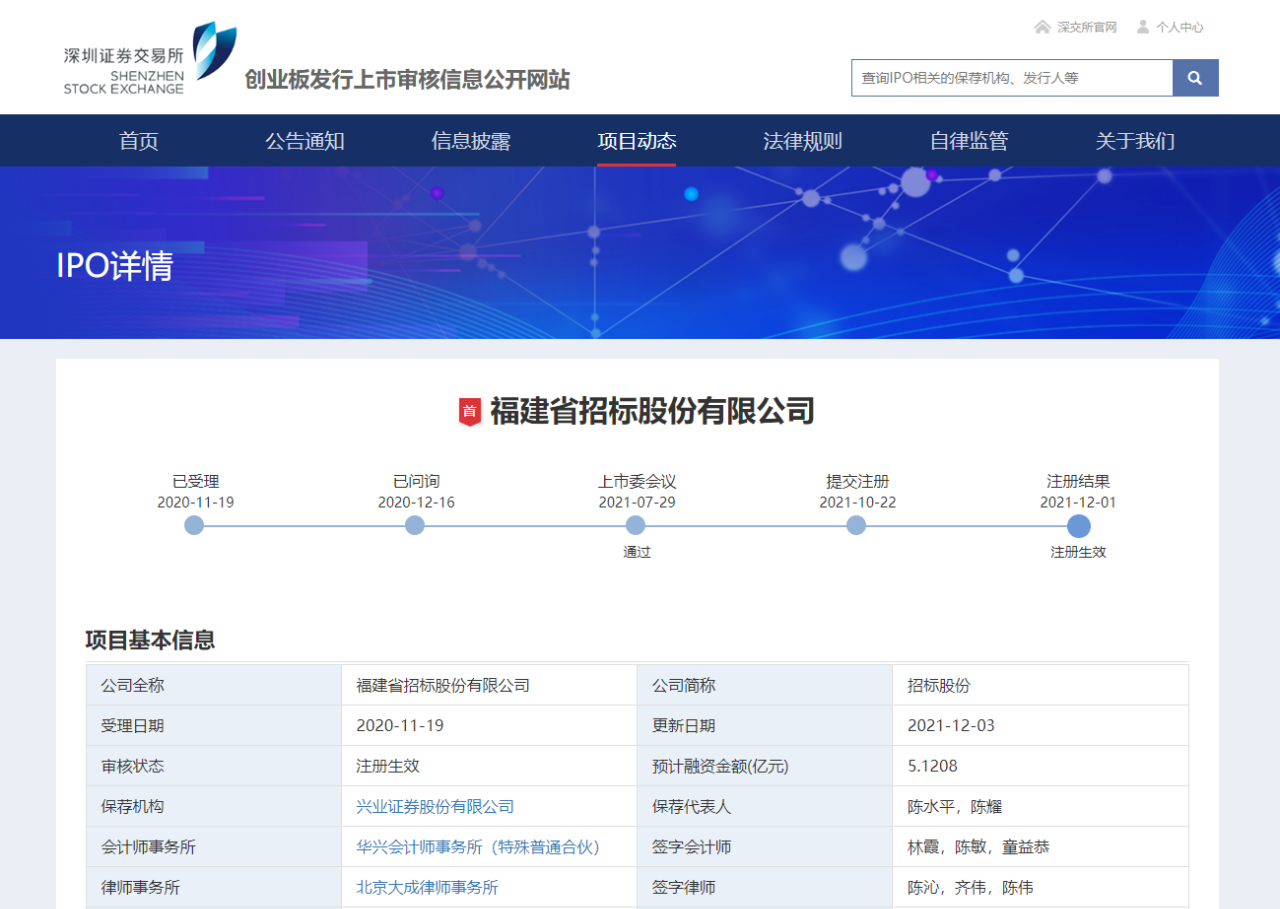Click the IPO详情 banner title
1280x909 pixels.
coord(115,266)
